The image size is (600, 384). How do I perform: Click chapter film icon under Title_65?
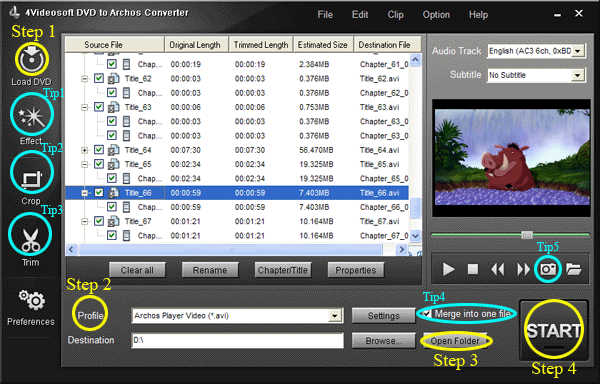[x=126, y=179]
